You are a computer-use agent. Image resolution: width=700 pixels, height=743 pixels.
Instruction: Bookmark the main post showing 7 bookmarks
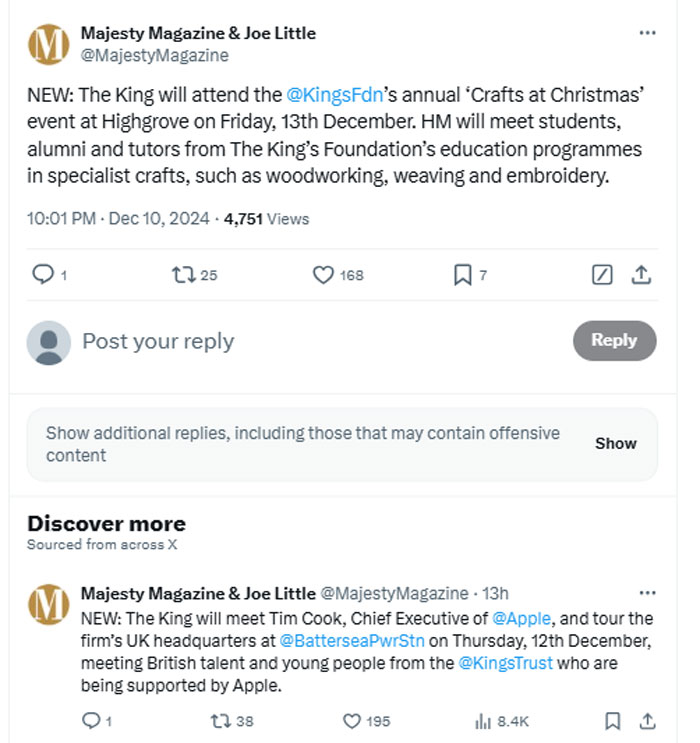tap(463, 275)
